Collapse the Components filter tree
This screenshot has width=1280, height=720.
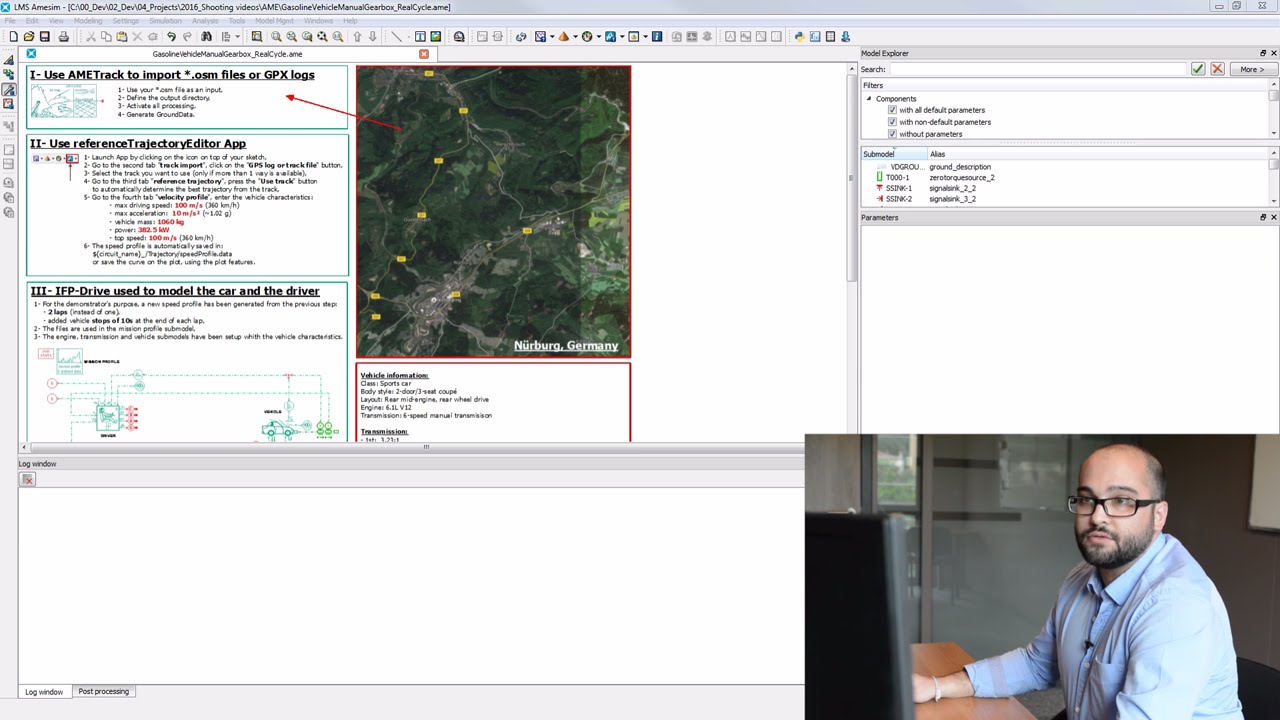click(x=869, y=98)
